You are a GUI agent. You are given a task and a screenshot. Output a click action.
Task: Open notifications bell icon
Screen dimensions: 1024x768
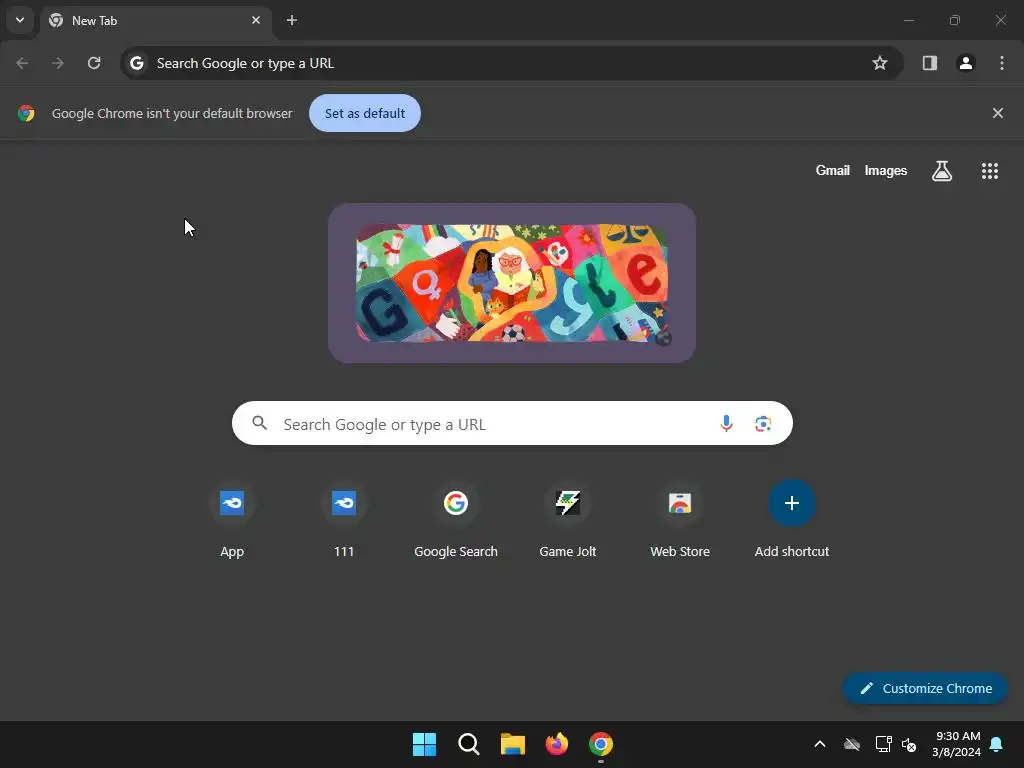click(997, 744)
